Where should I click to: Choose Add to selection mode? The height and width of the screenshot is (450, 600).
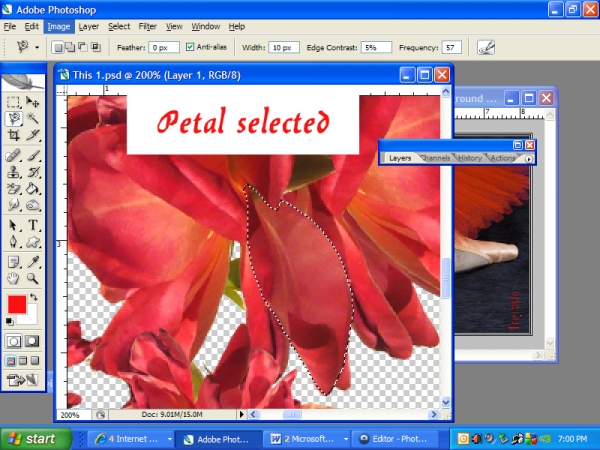click(x=70, y=47)
